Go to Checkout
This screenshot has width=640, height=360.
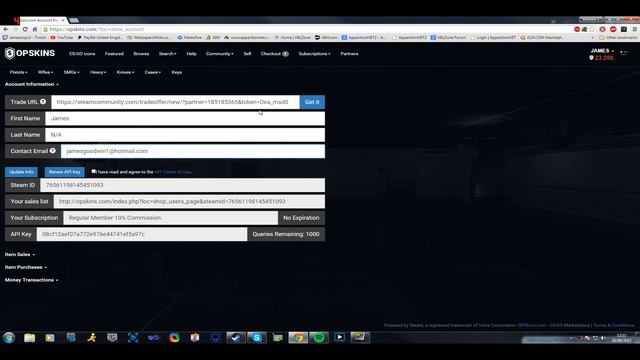click(274, 53)
